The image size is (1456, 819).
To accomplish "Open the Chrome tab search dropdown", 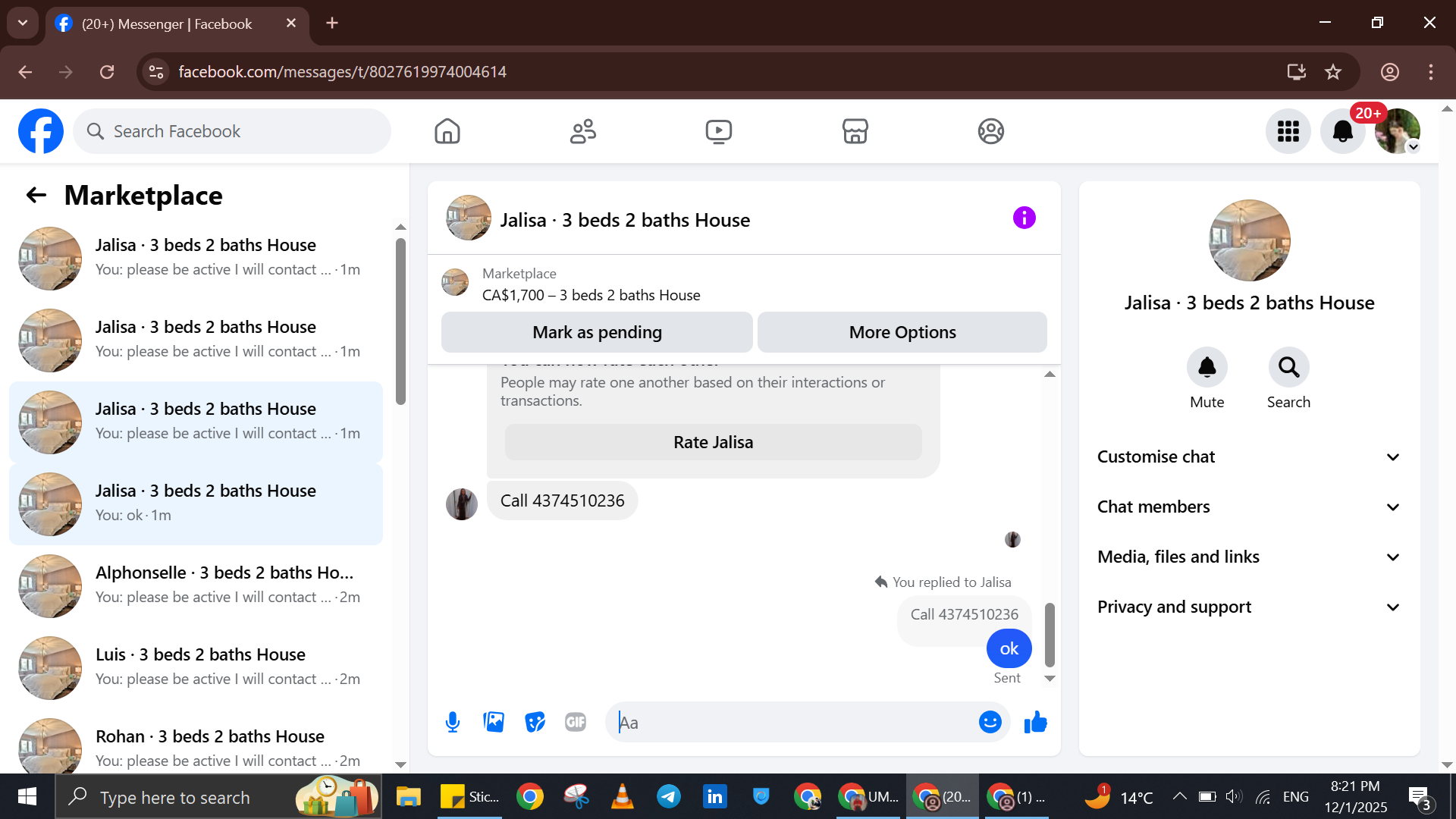I will point(23,23).
